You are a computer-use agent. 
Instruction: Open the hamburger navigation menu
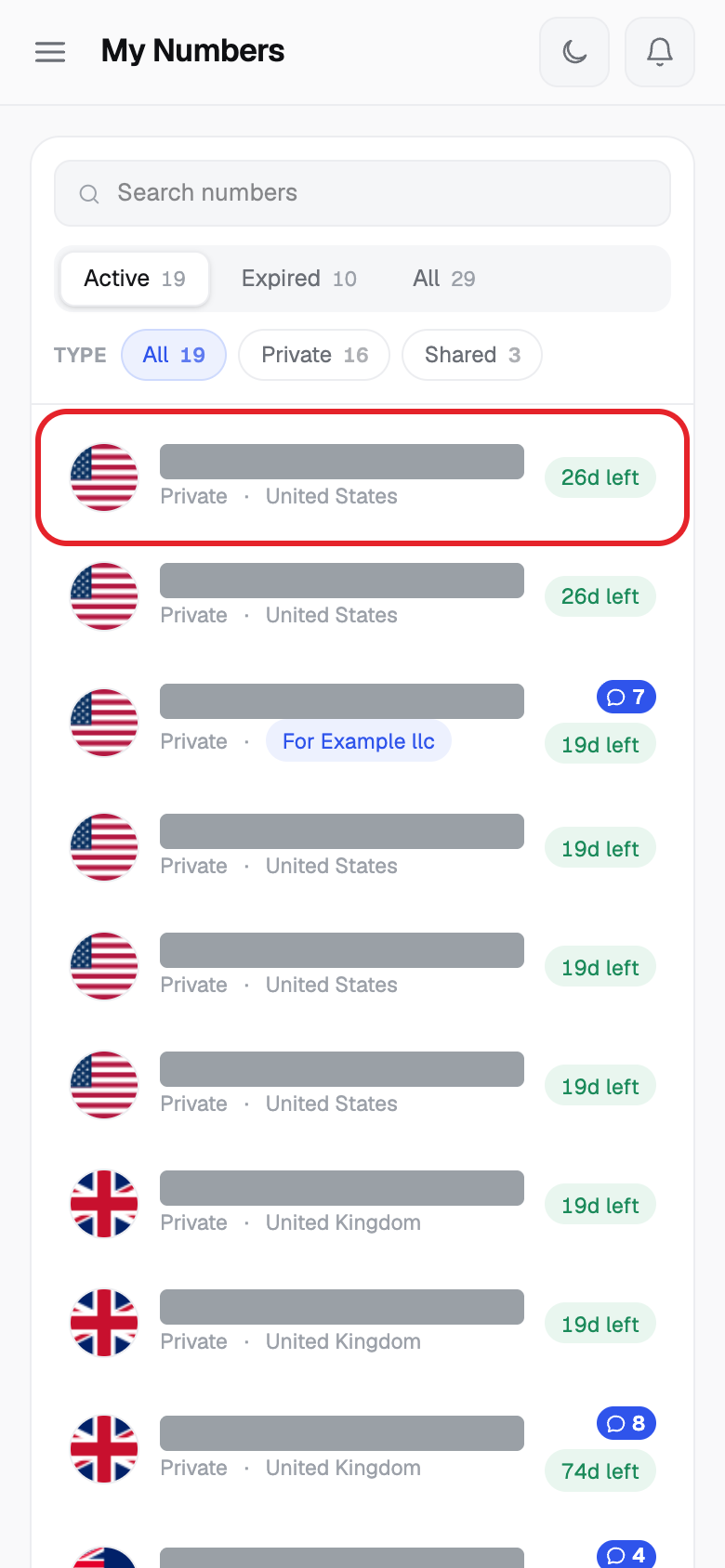coord(50,52)
